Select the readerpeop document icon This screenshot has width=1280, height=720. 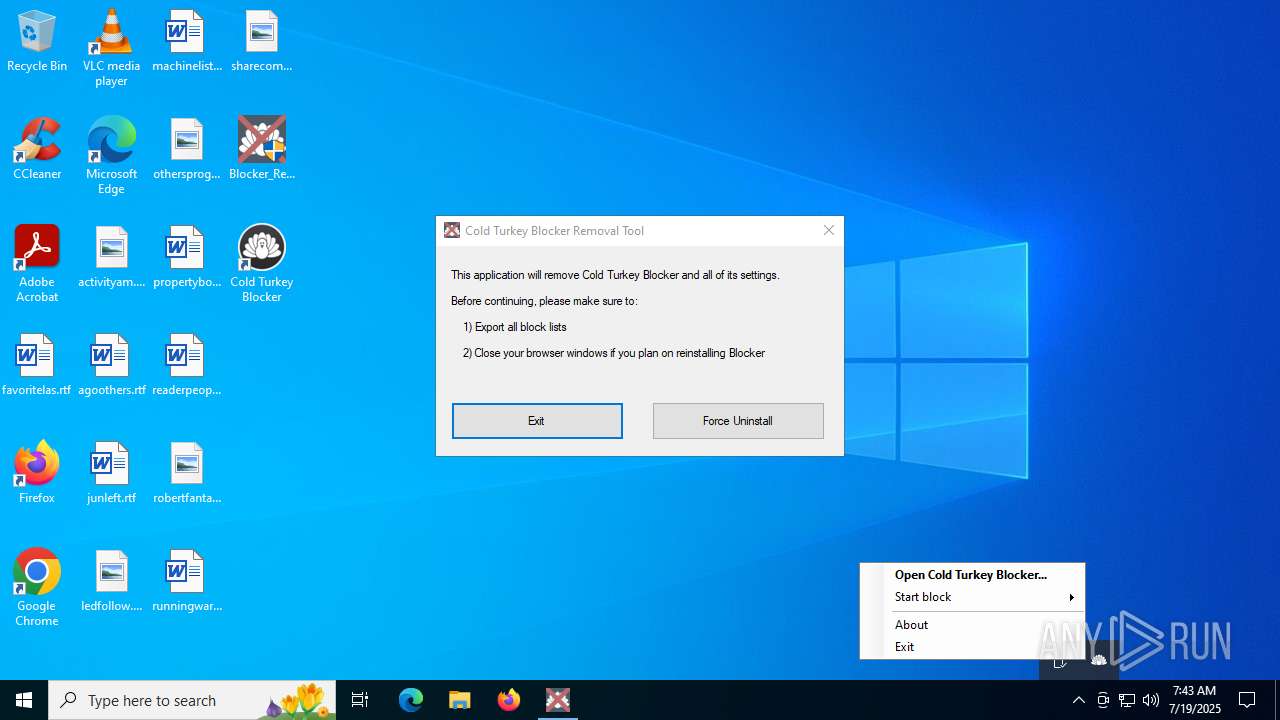click(187, 366)
